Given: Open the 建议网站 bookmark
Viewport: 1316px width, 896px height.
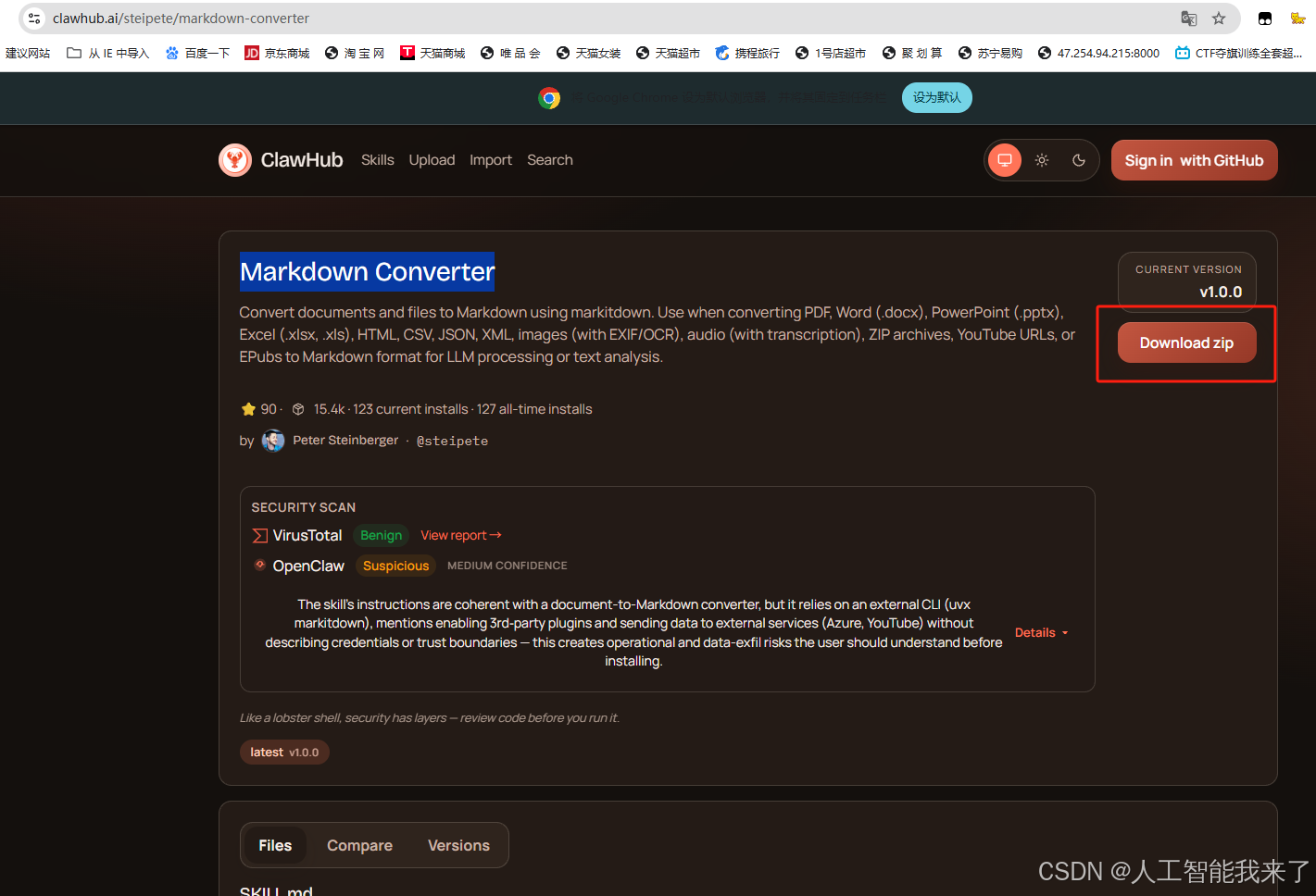Looking at the screenshot, I should coord(28,53).
